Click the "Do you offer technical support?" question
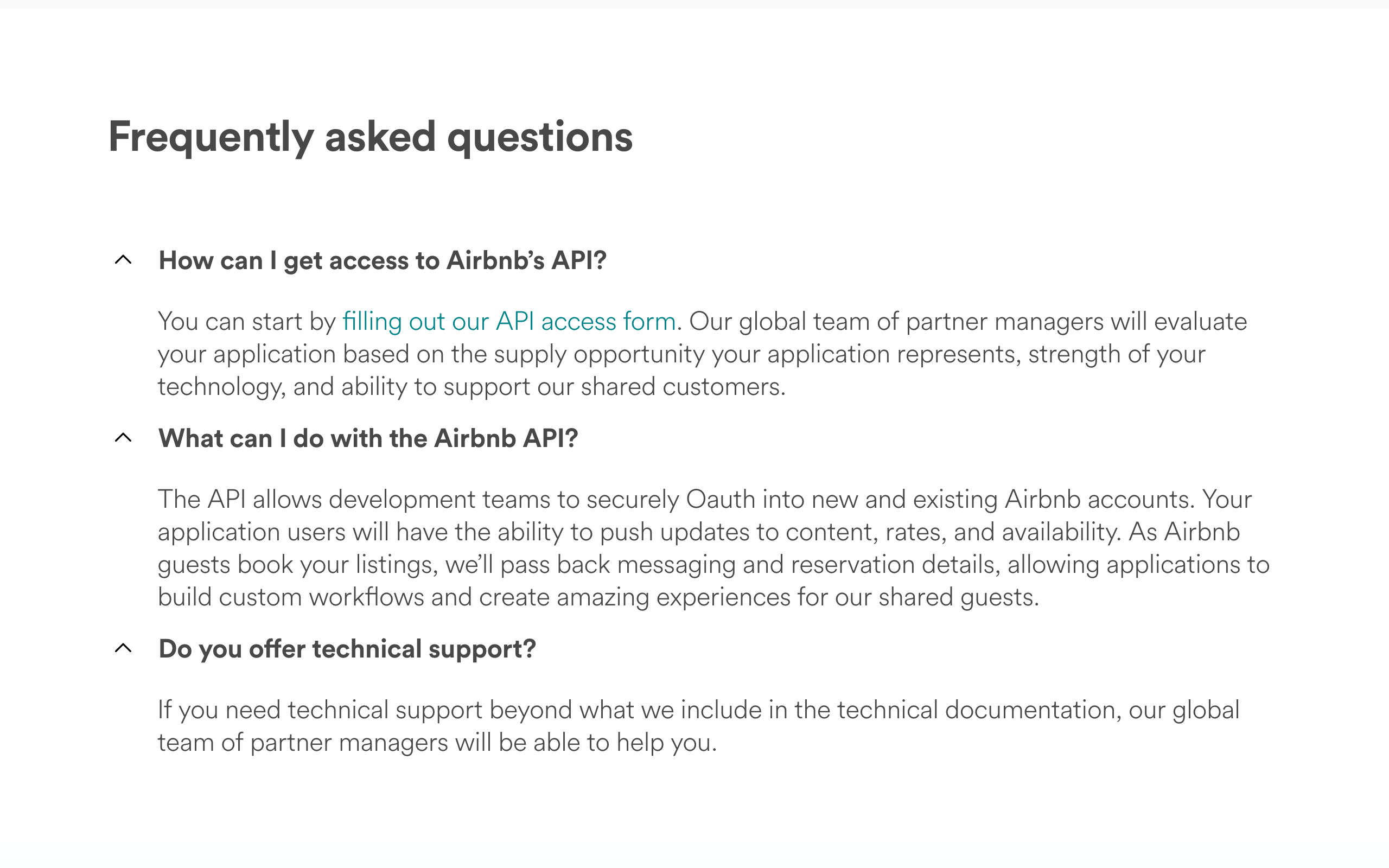The width and height of the screenshot is (1389, 868). point(346,649)
